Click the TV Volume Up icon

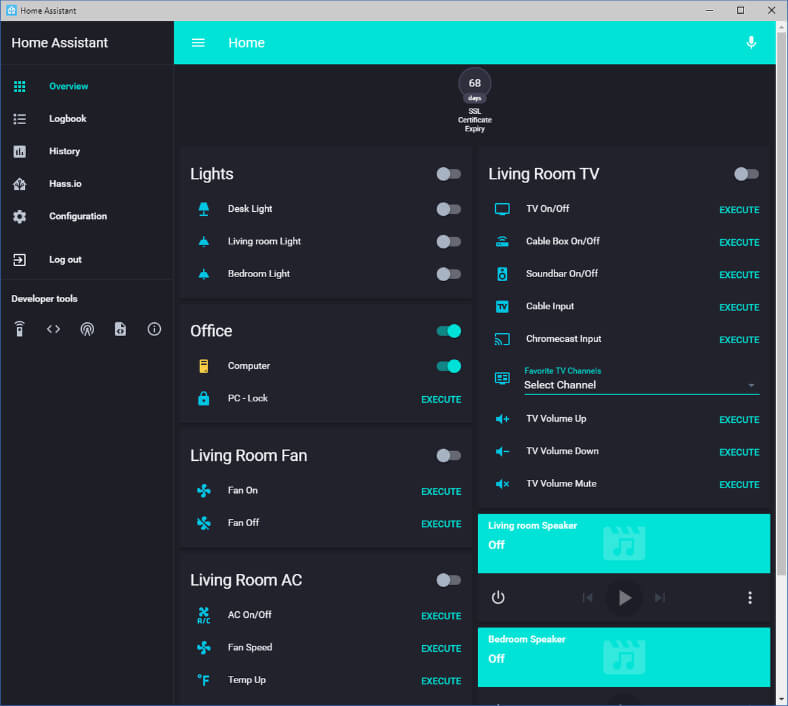[502, 419]
